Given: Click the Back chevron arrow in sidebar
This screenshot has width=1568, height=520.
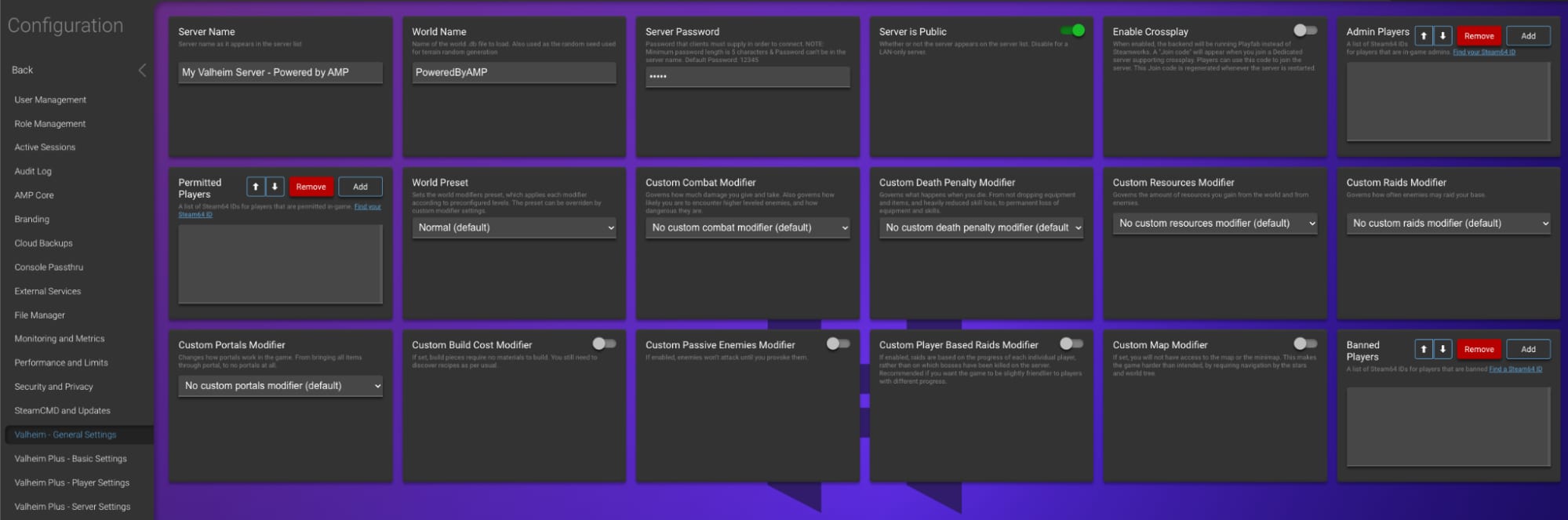Looking at the screenshot, I should pyautogui.click(x=142, y=71).
